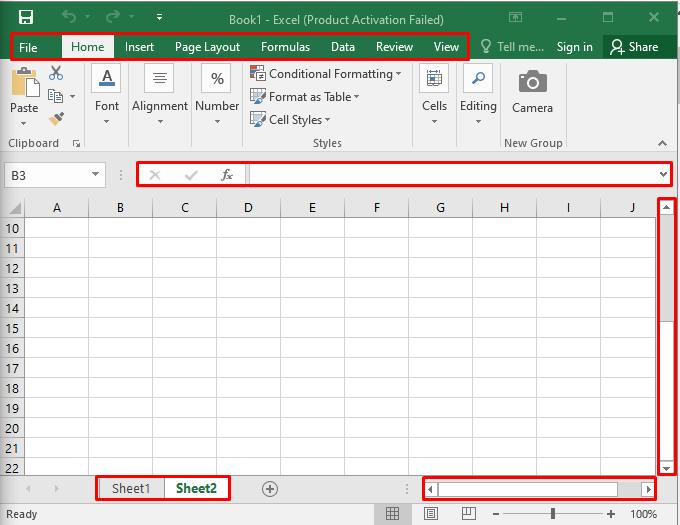Viewport: 680px width, 525px height.
Task: Click the Cut scissors icon
Action: (x=56, y=73)
